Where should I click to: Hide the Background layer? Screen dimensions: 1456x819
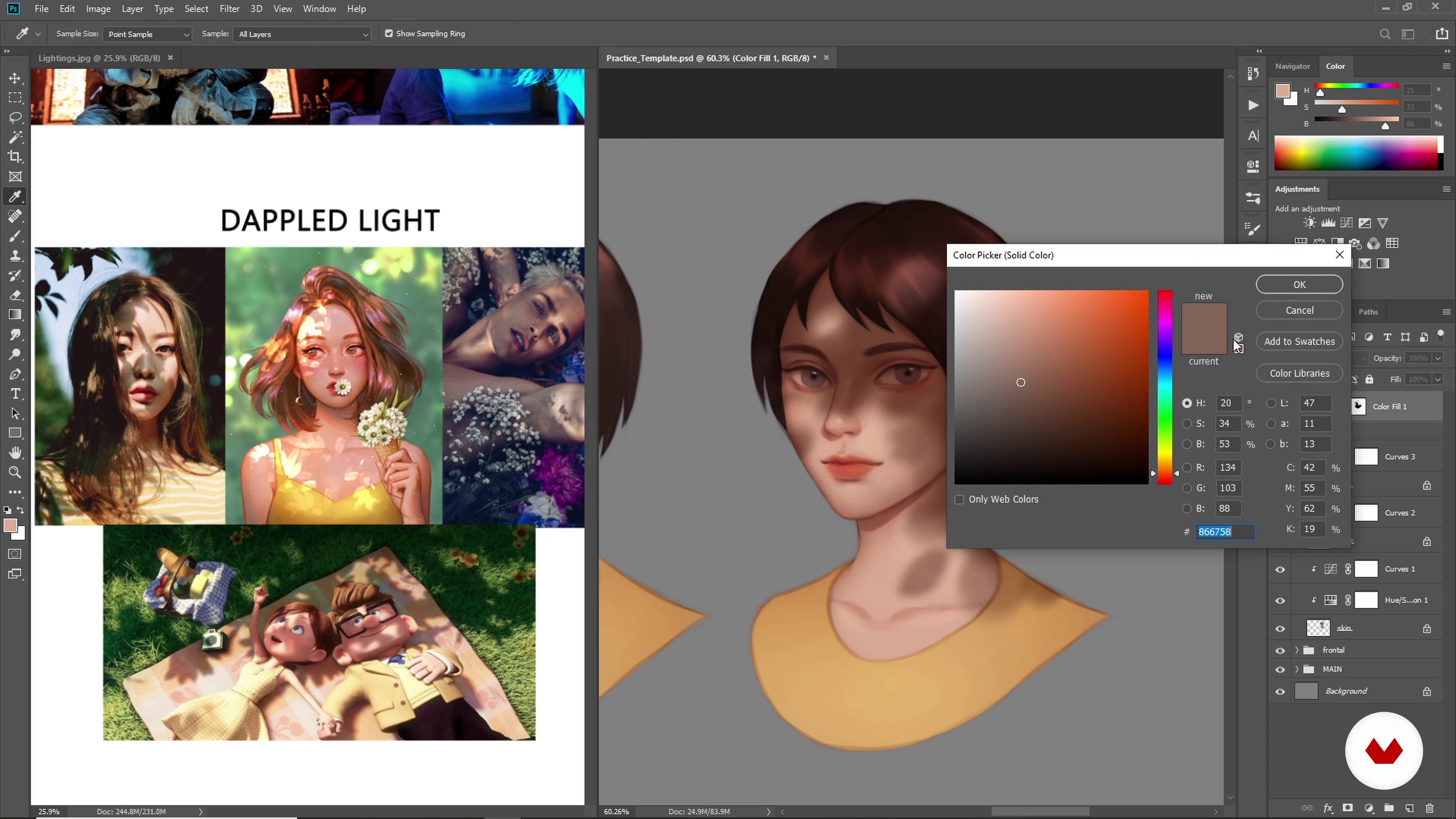[1280, 692]
